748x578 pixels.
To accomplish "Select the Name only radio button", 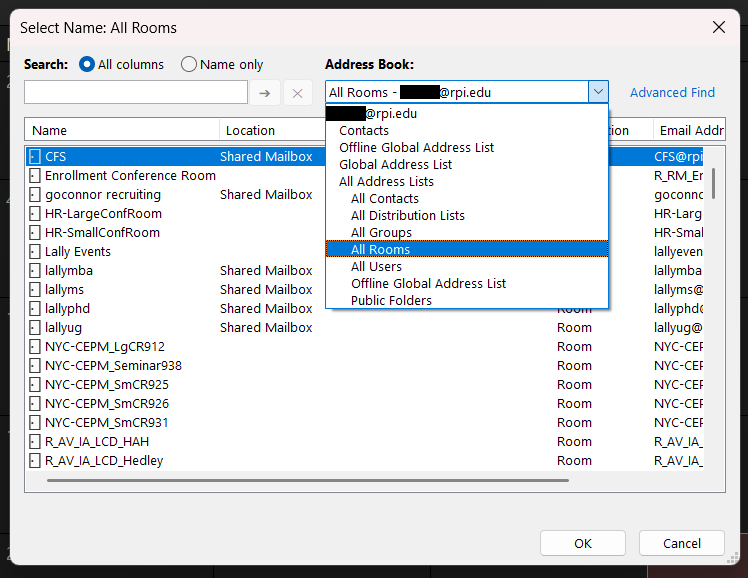I will (189, 64).
